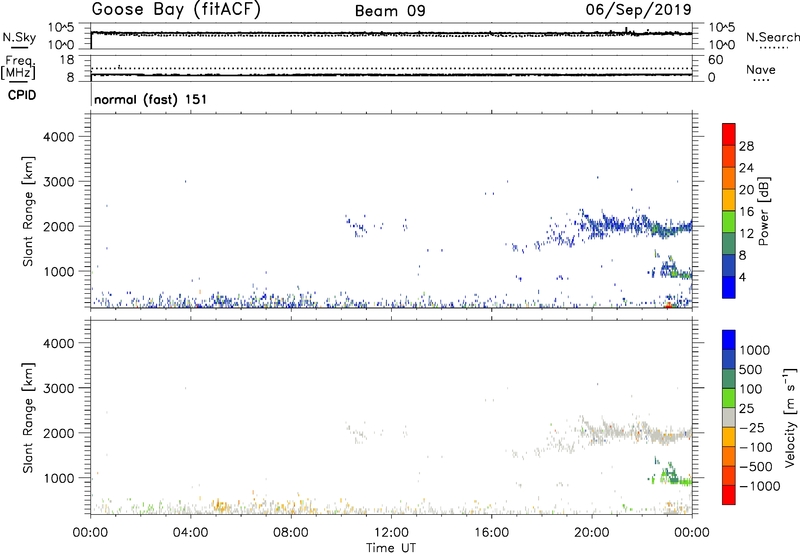Click the '24' Power colorbar tick label
Screen dimensions: 800x554
coord(746,168)
